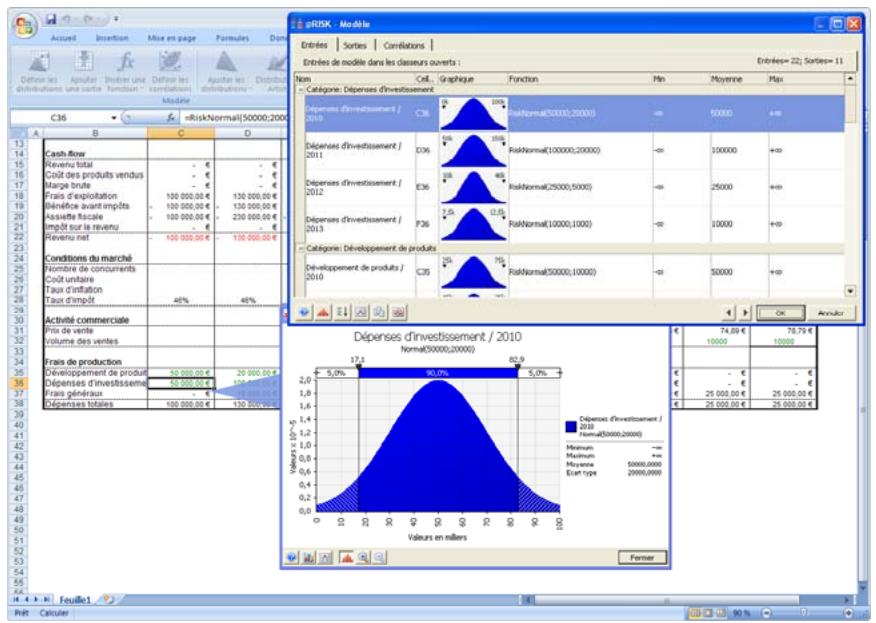Click the help icon in graph window
876x623 pixels.
[x=292, y=557]
